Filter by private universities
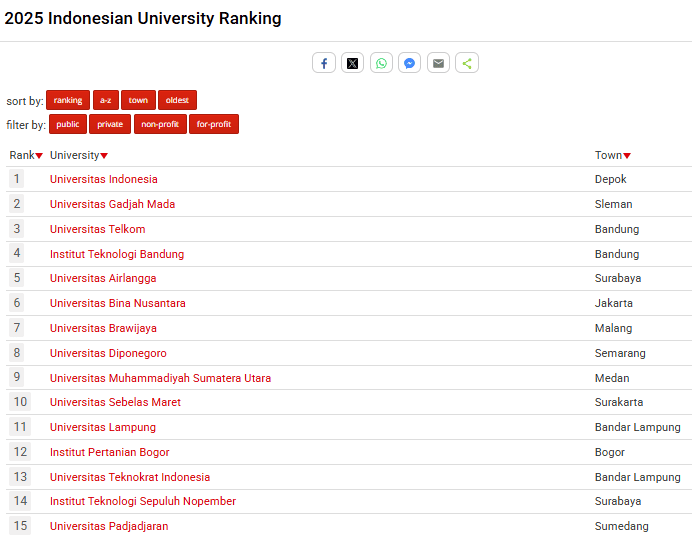 coord(110,124)
